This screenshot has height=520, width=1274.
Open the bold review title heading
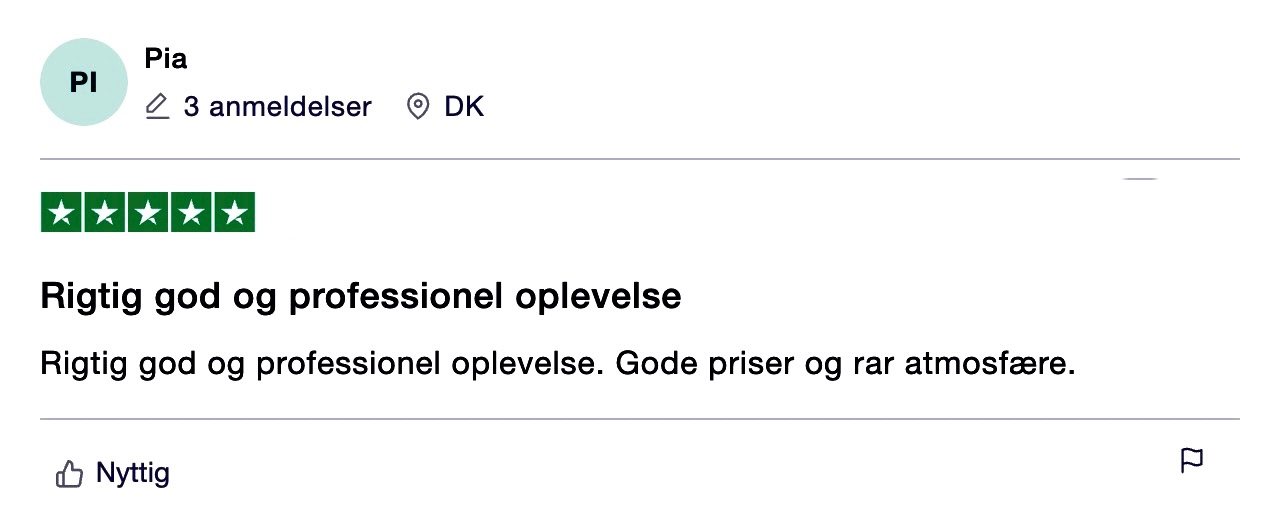360,297
